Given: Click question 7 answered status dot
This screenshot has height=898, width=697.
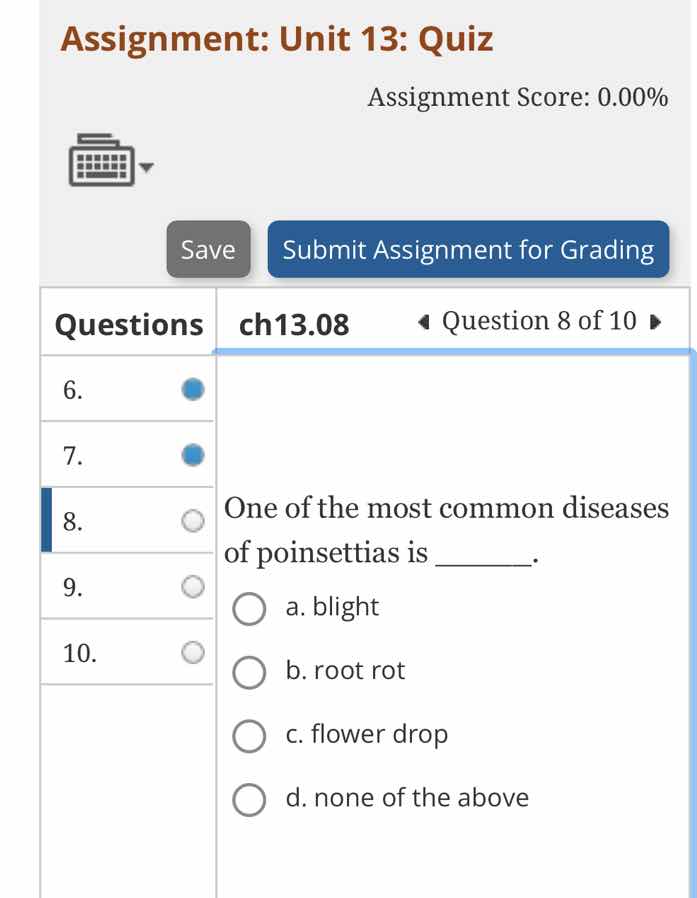Looking at the screenshot, I should pos(193,455).
